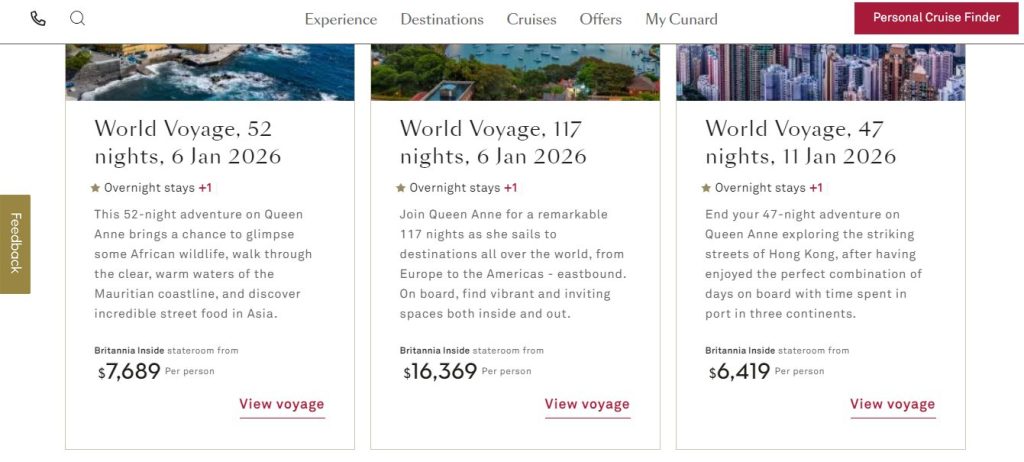Click the star icon on 52-night voyage
The image size is (1024, 462).
click(x=96, y=188)
